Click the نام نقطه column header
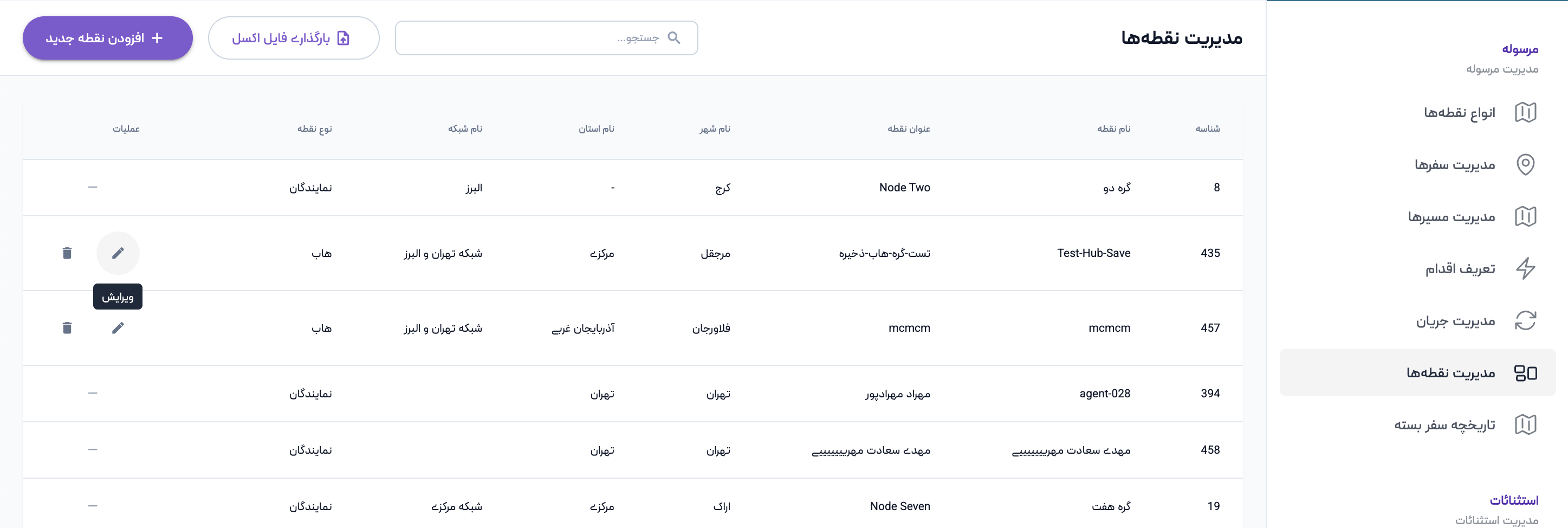1568x528 pixels. (1113, 128)
